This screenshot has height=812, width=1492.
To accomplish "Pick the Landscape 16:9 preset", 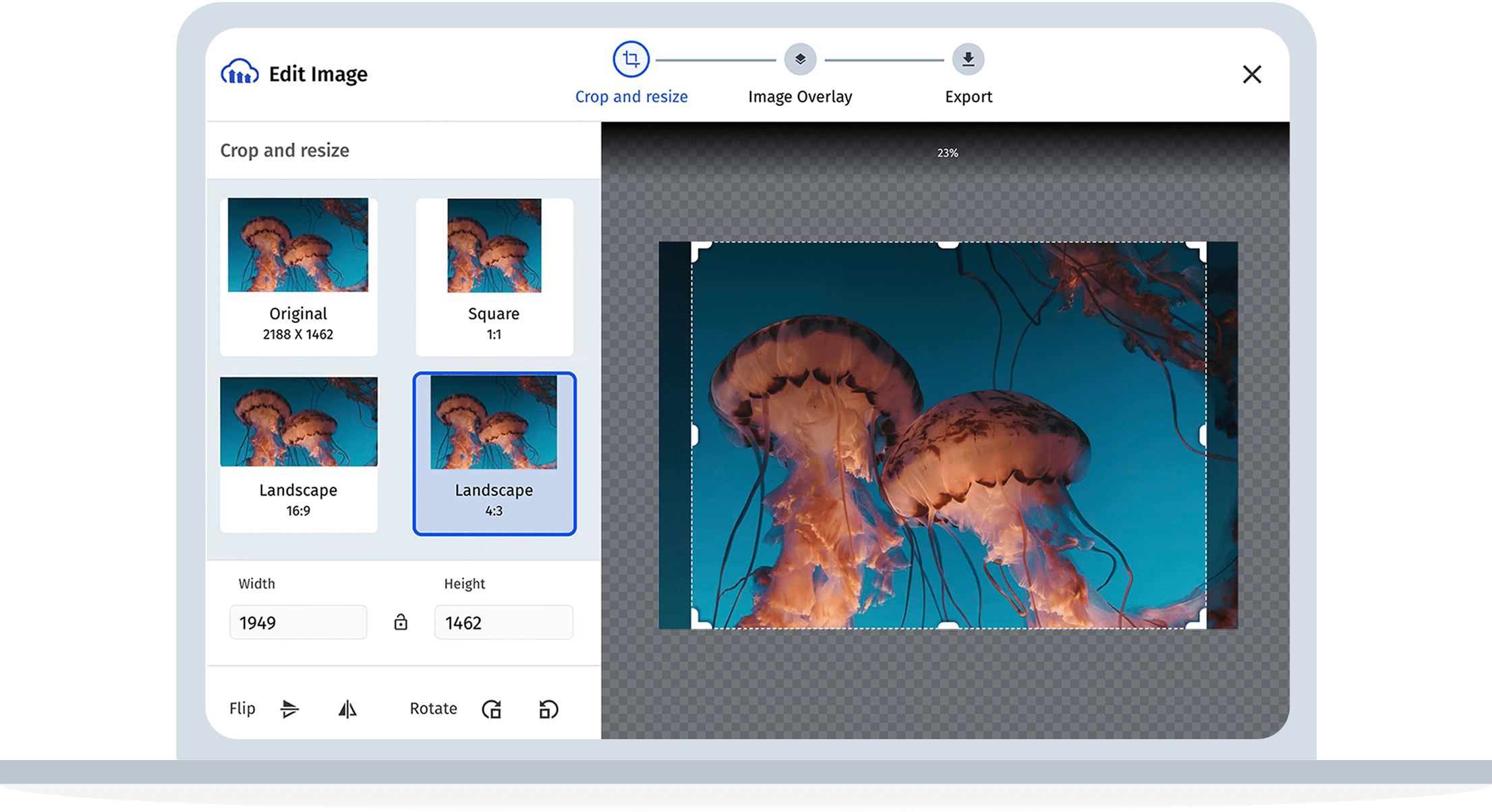I will [x=298, y=454].
